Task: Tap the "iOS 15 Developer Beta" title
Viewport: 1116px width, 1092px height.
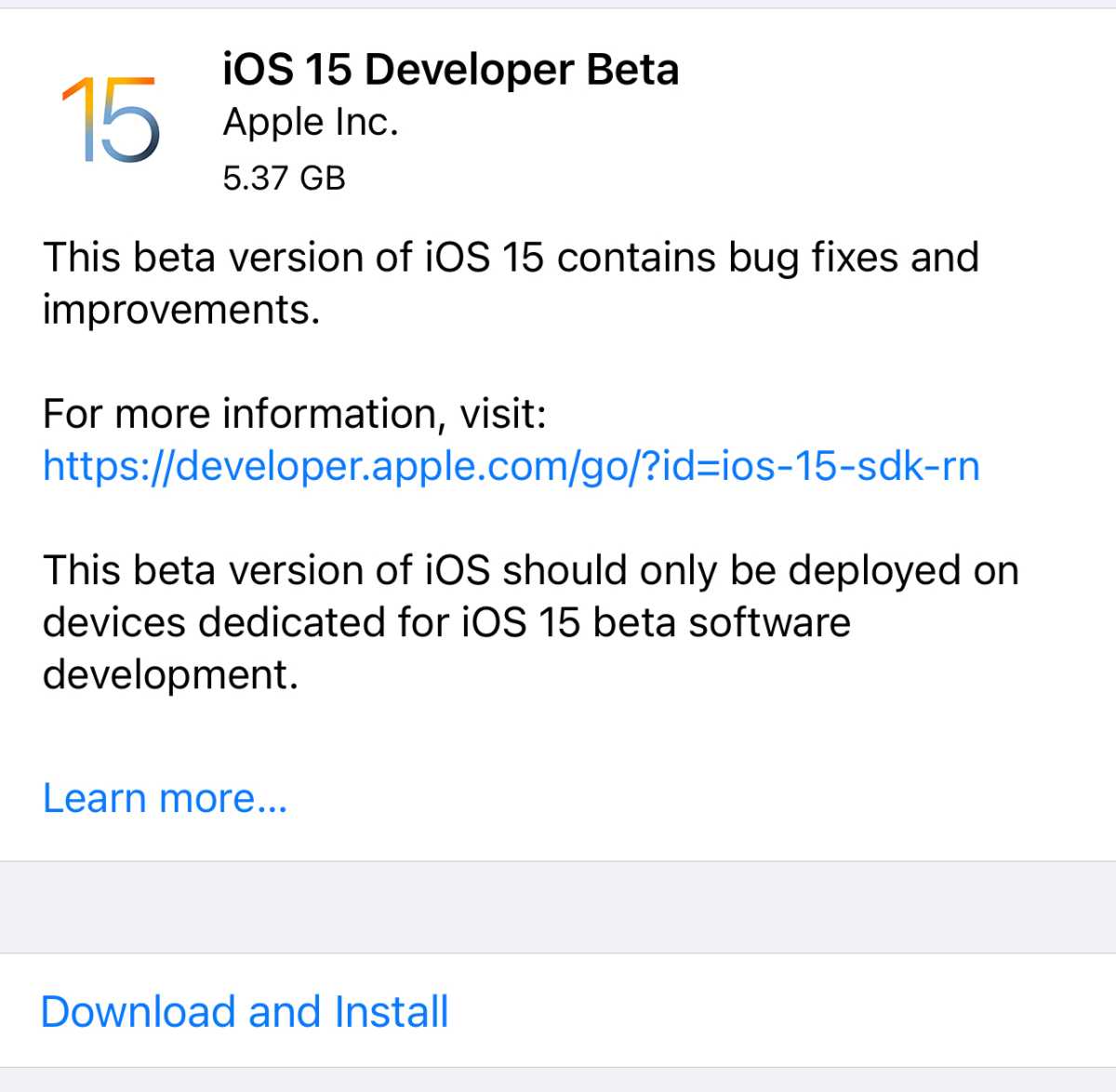Action: tap(451, 70)
